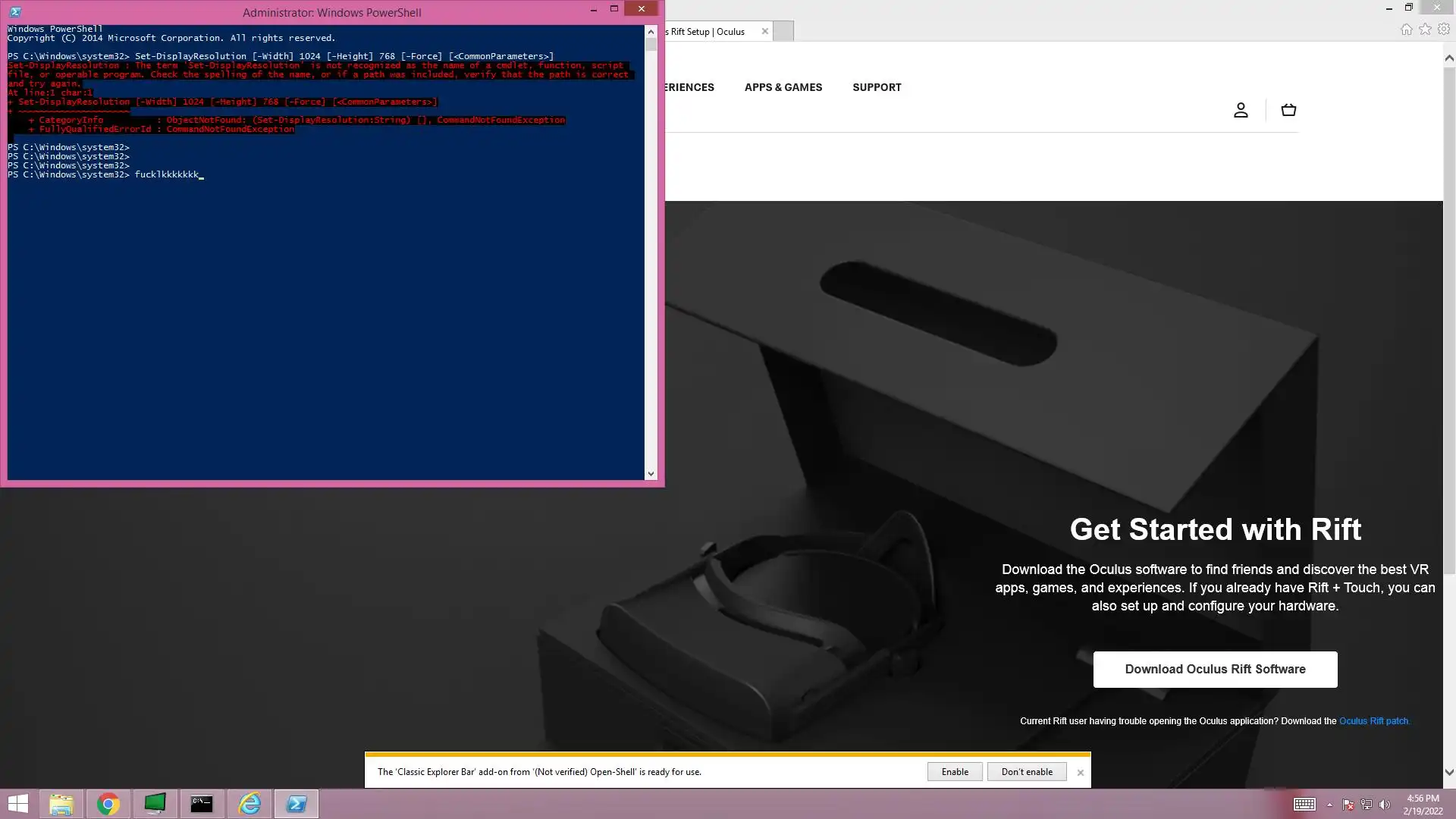Click the Action Center flag icon
Image resolution: width=1456 pixels, height=819 pixels.
[x=1348, y=805]
